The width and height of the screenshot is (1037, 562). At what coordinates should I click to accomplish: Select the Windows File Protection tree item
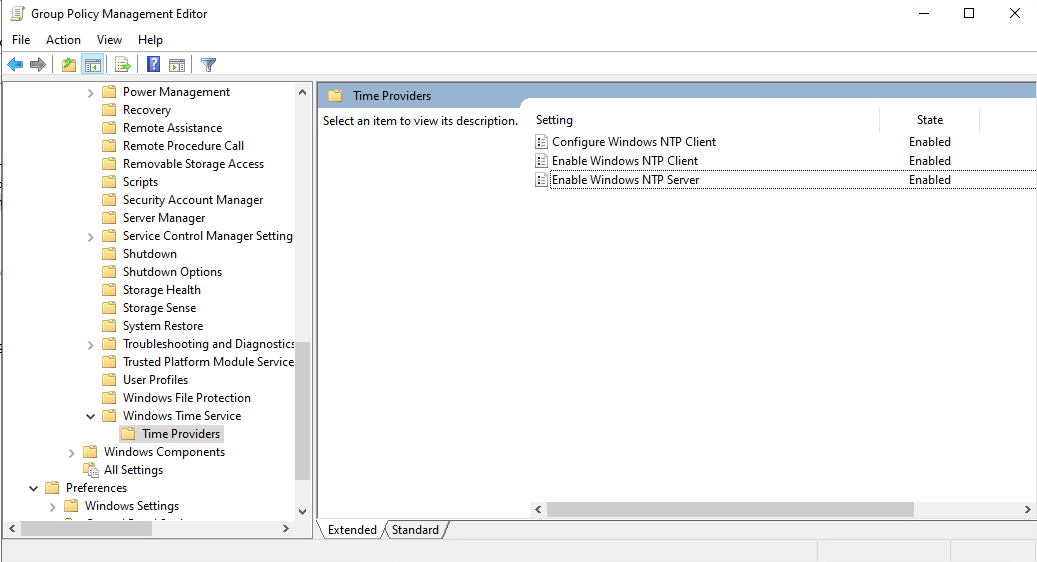[x=187, y=397]
